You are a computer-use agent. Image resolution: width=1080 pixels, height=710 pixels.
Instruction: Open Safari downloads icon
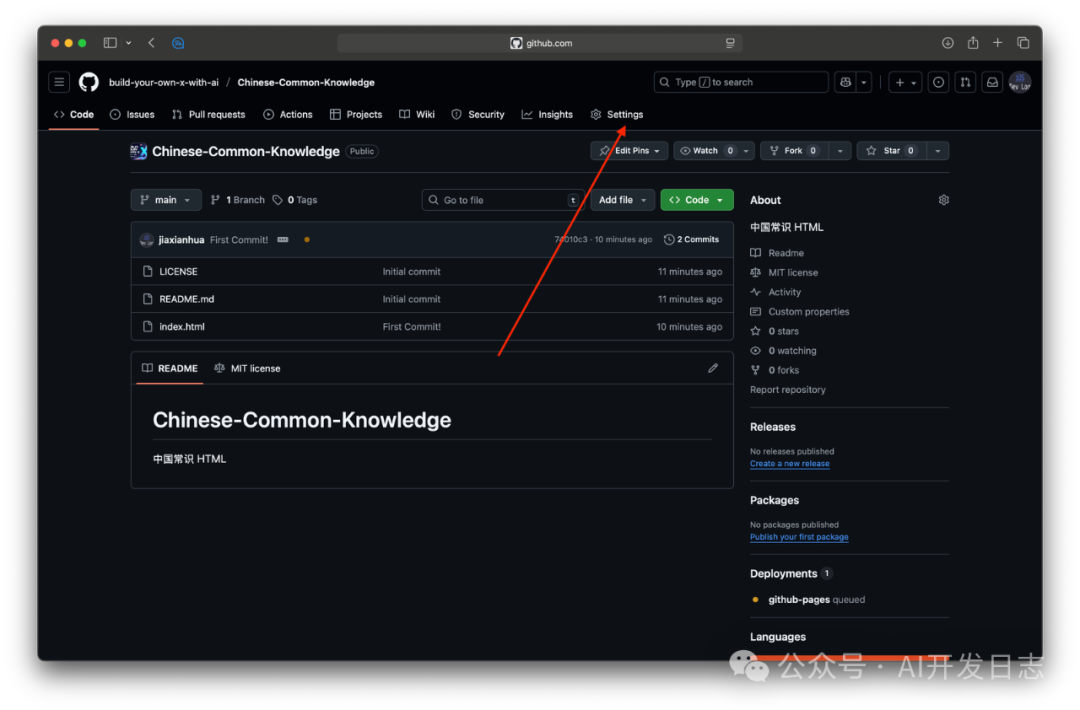(x=947, y=43)
